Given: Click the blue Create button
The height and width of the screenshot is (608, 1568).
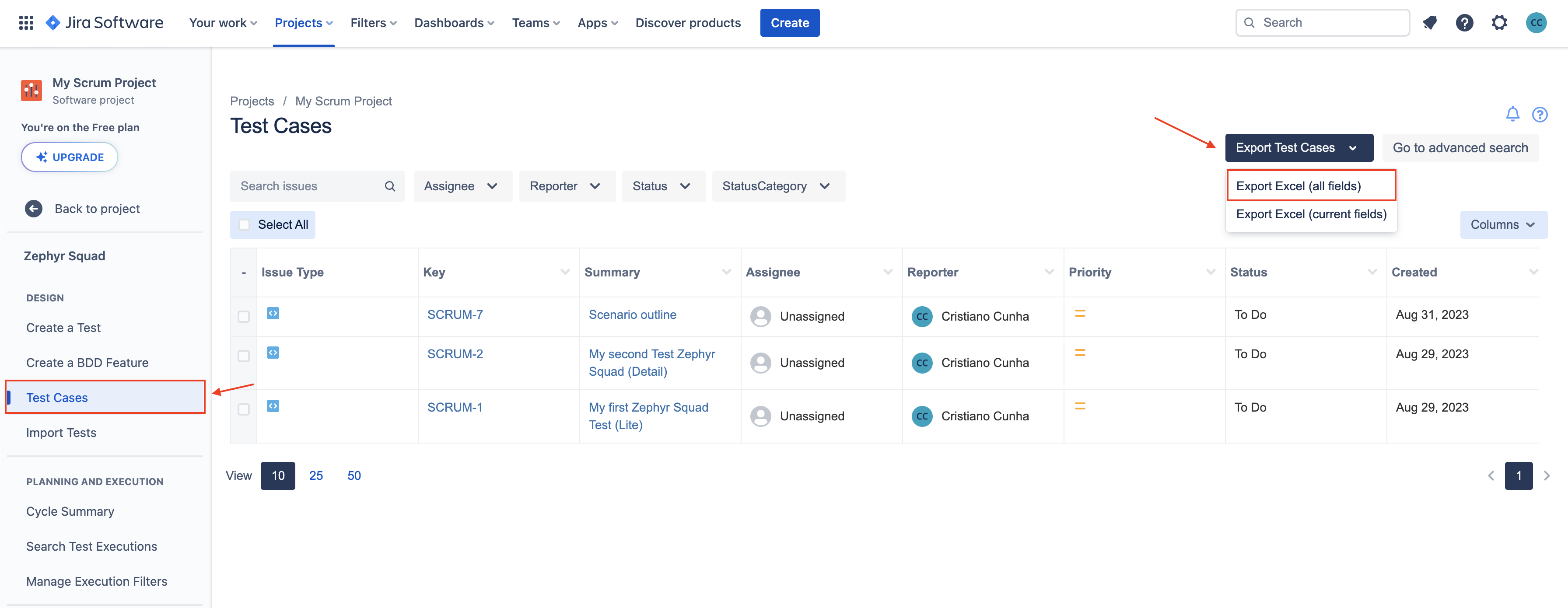Looking at the screenshot, I should pos(790,22).
